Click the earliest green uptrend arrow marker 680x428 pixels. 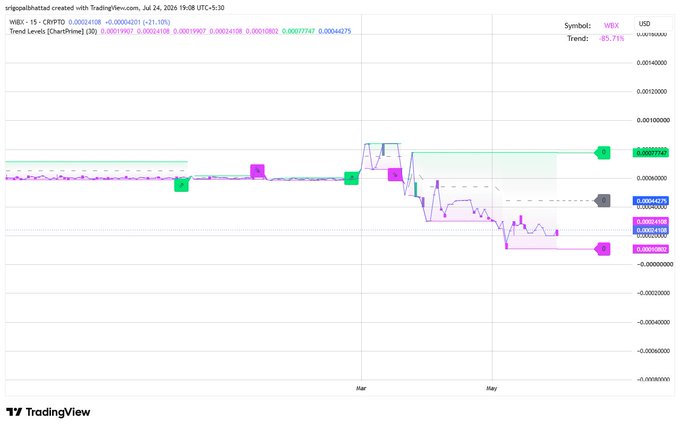(181, 185)
